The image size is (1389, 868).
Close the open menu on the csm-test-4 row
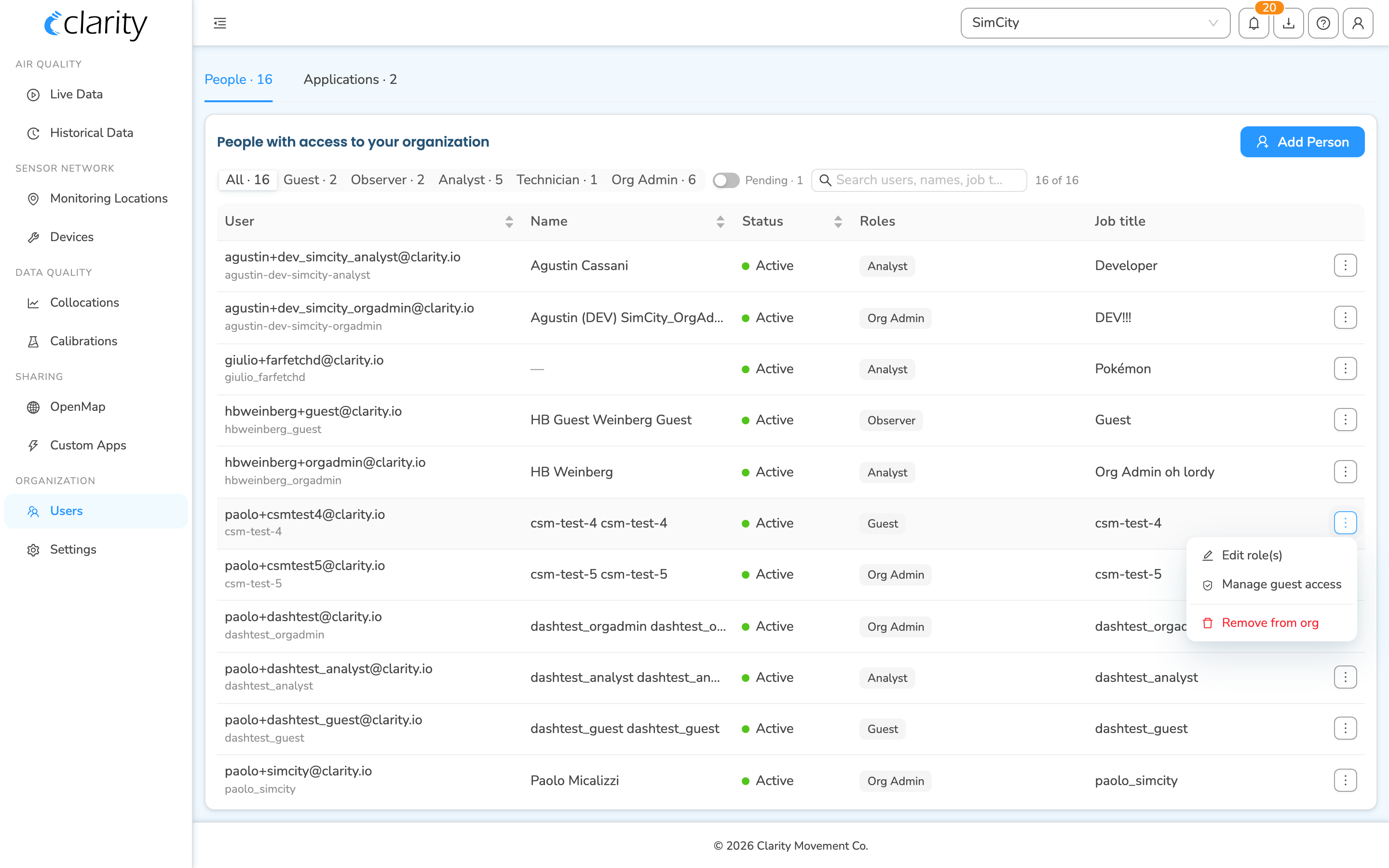(x=1345, y=523)
